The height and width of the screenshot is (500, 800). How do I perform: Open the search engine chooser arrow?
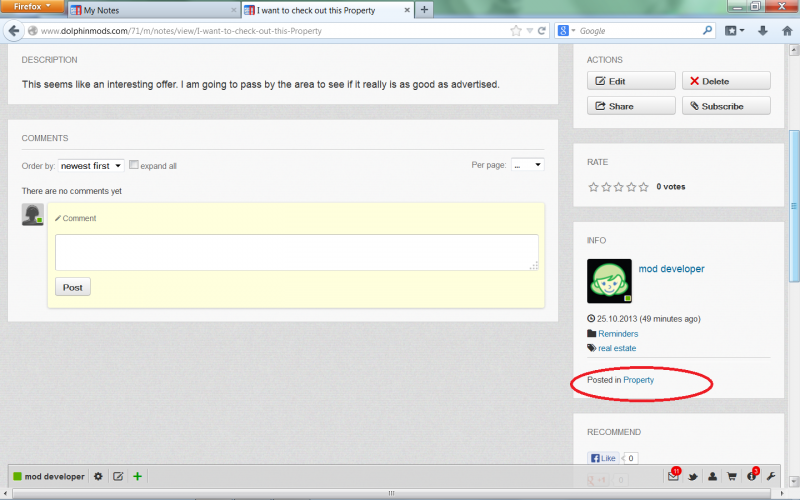point(573,31)
